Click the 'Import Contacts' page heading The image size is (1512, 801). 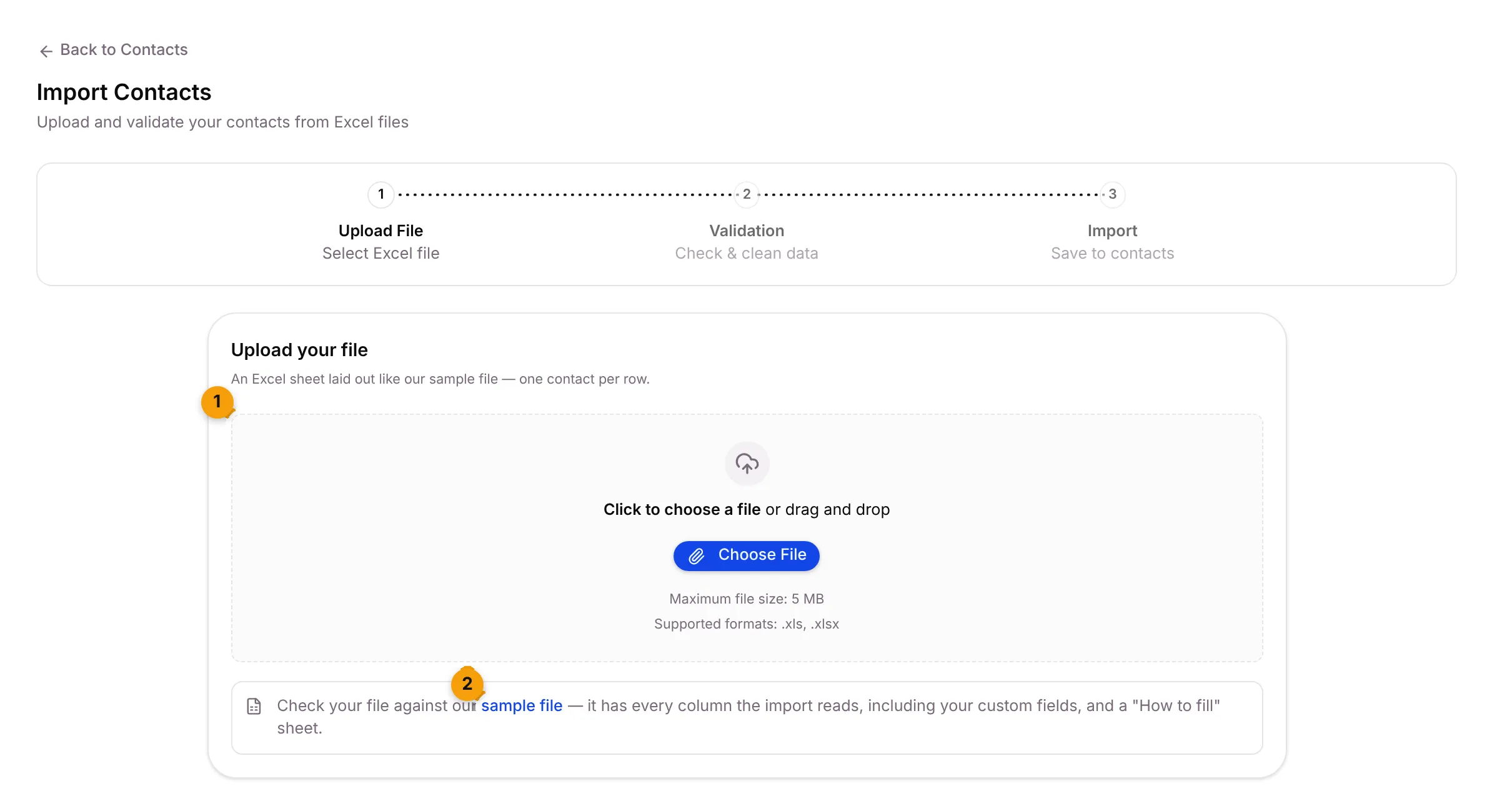tap(124, 92)
